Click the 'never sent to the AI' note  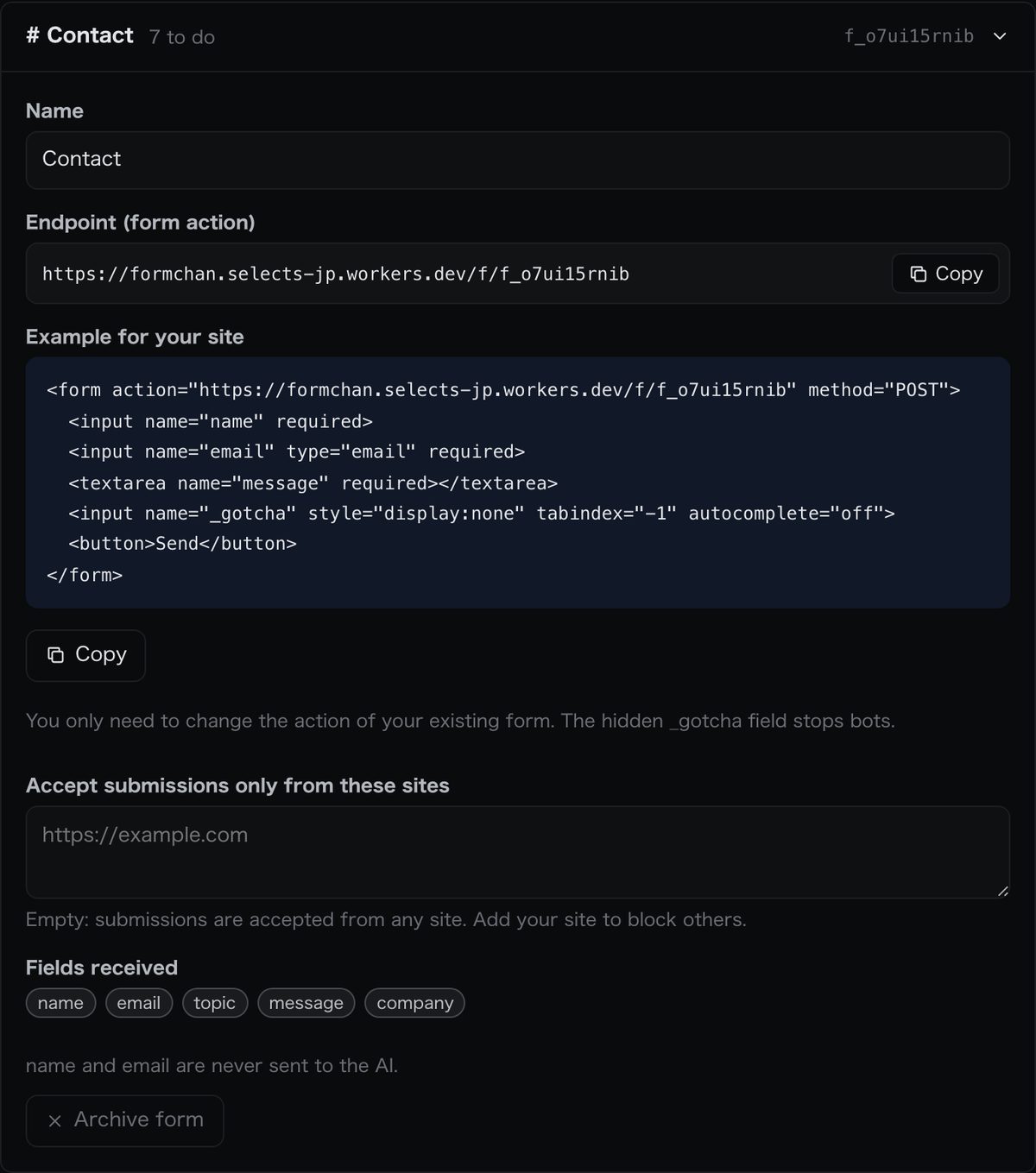tap(212, 1065)
